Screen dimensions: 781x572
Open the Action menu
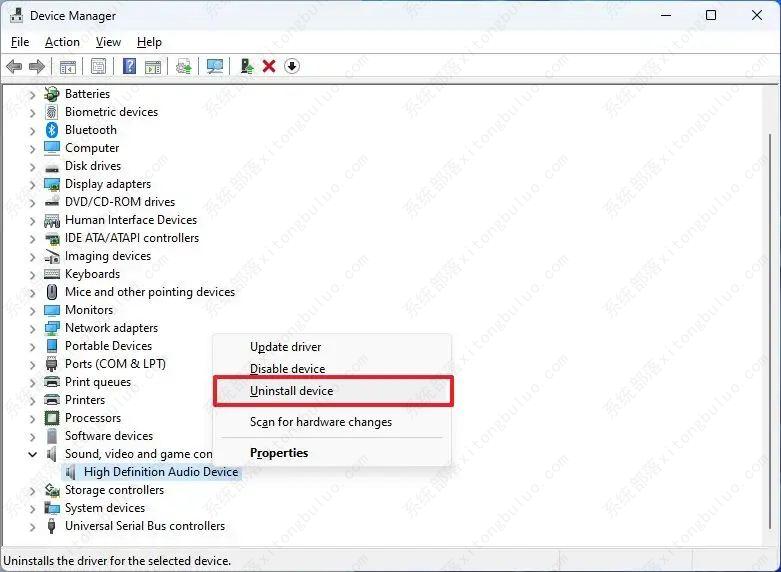click(62, 42)
